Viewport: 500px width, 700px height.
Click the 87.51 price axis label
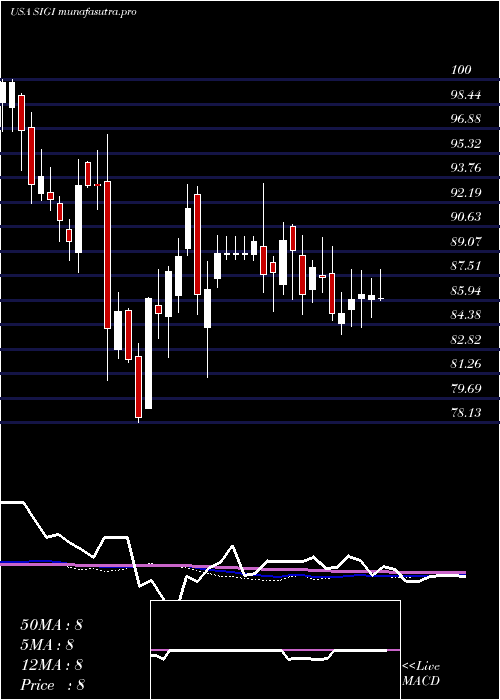click(465, 266)
